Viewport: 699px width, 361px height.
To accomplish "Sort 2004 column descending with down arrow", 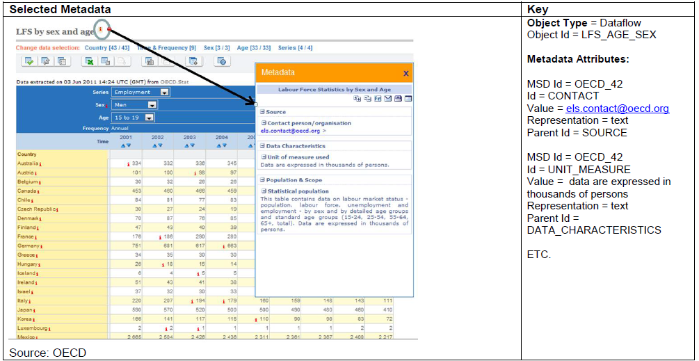I will (225, 145).
